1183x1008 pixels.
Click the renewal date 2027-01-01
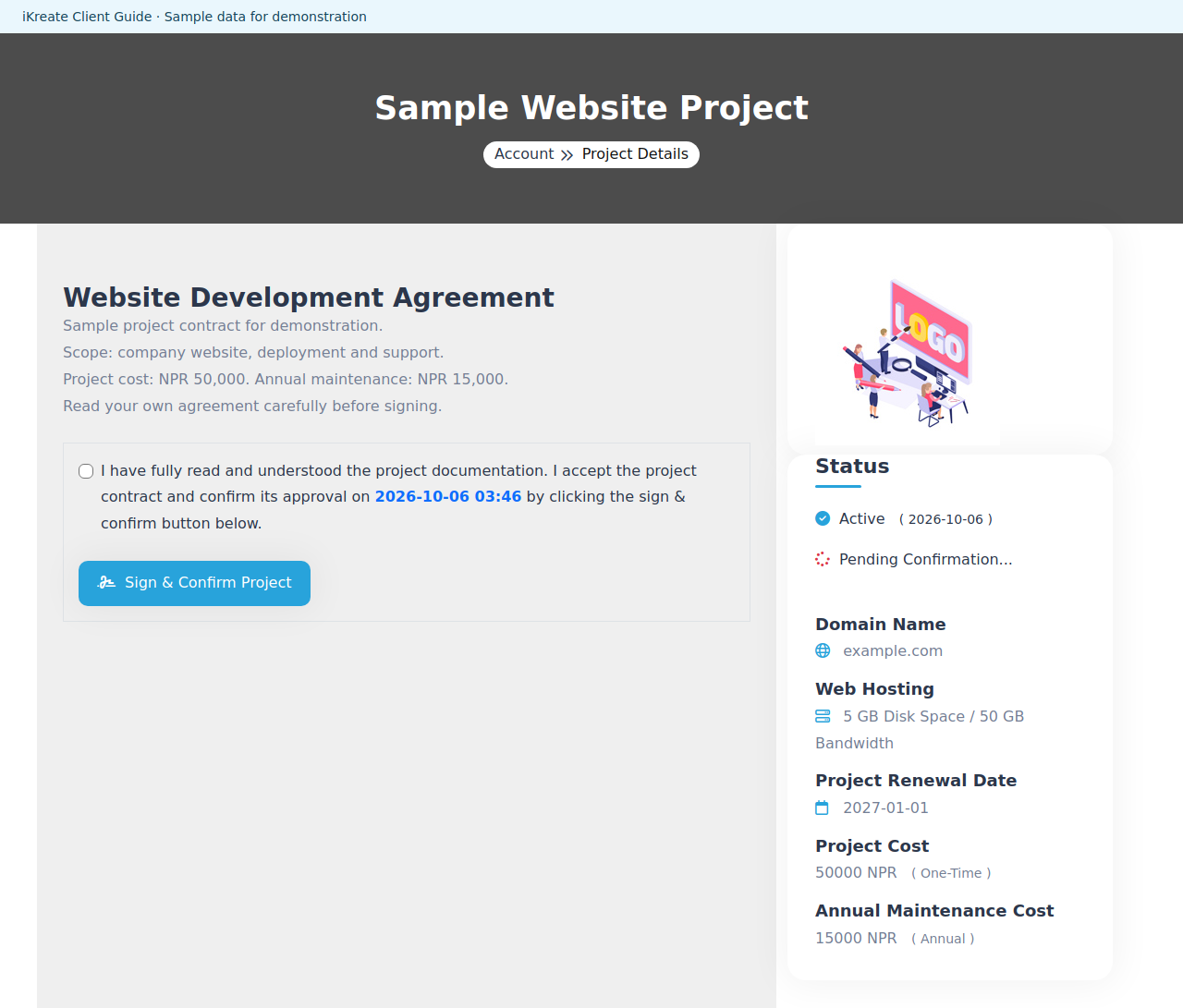click(885, 808)
